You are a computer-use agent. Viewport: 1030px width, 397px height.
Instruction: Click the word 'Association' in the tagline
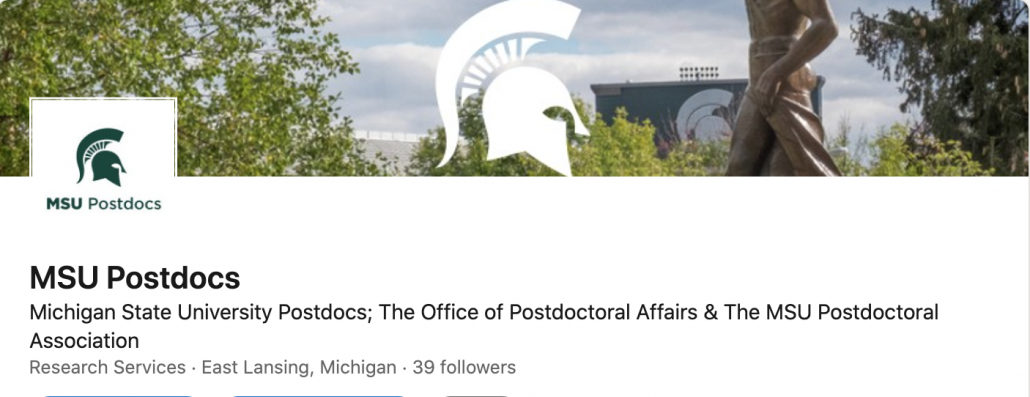[84, 341]
